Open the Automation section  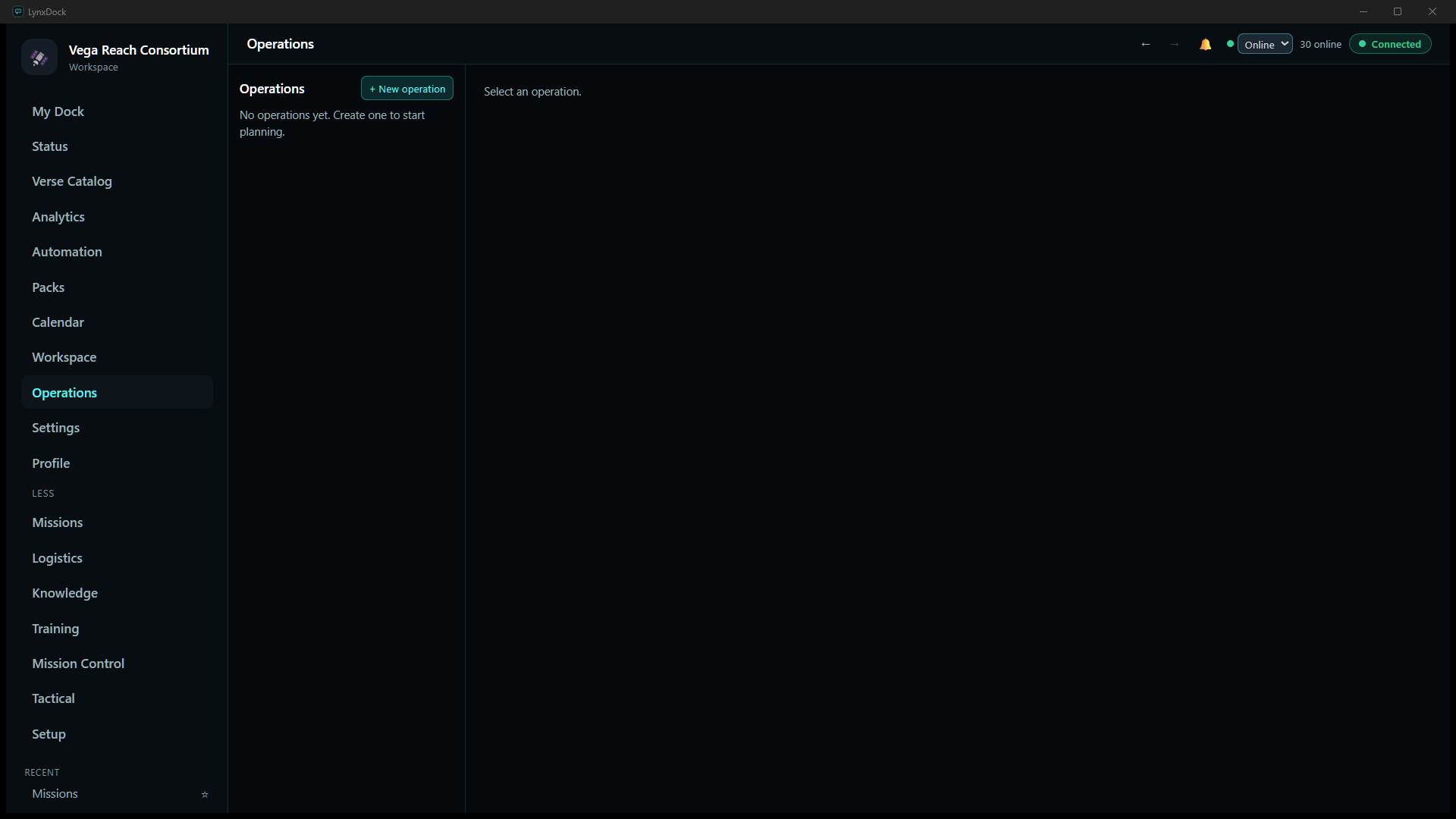click(x=117, y=252)
